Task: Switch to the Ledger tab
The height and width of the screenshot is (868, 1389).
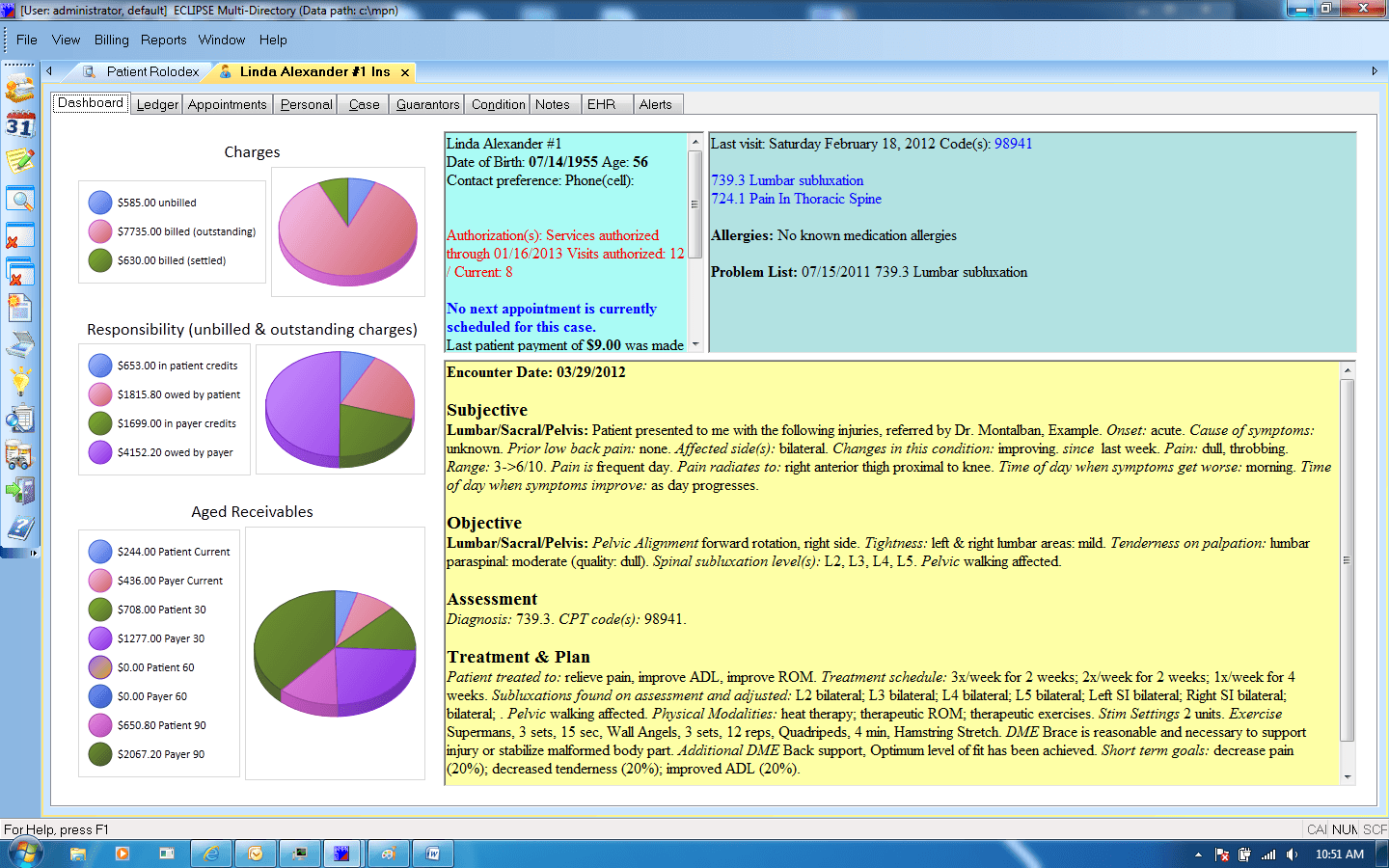Action: click(156, 104)
